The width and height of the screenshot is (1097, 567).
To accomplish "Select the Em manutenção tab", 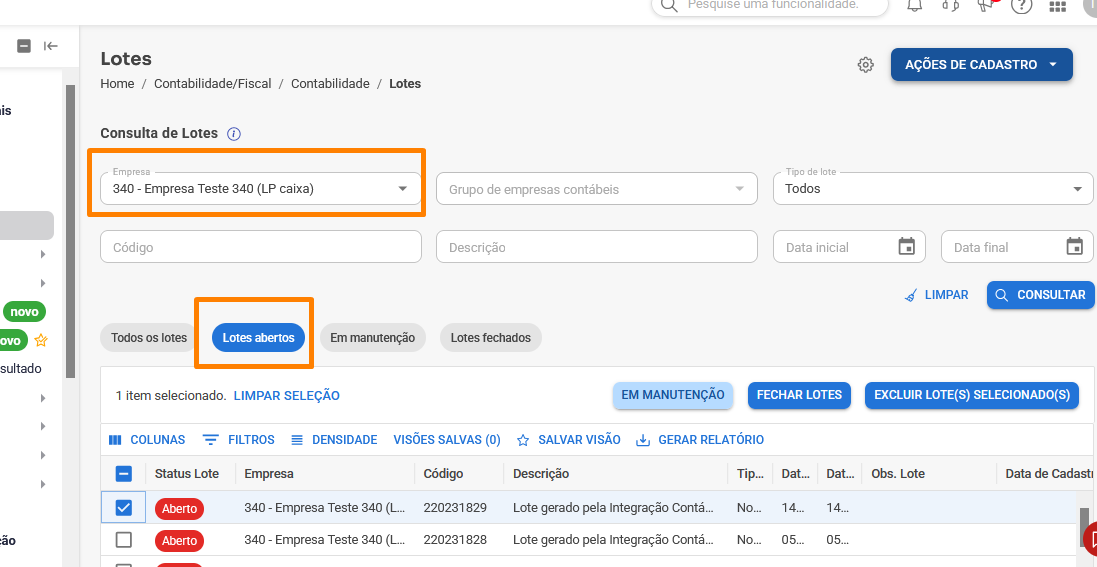I will (x=373, y=337).
